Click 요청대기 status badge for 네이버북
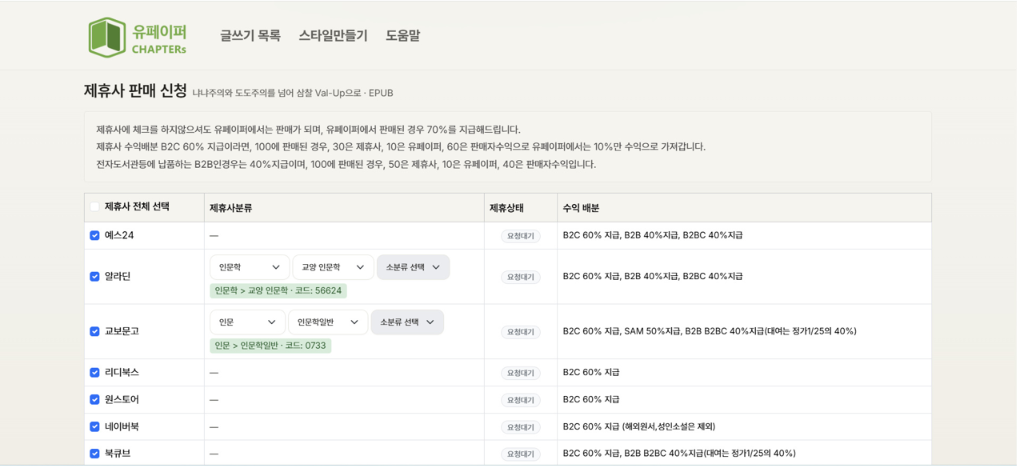This screenshot has height=466, width=1017. point(520,427)
